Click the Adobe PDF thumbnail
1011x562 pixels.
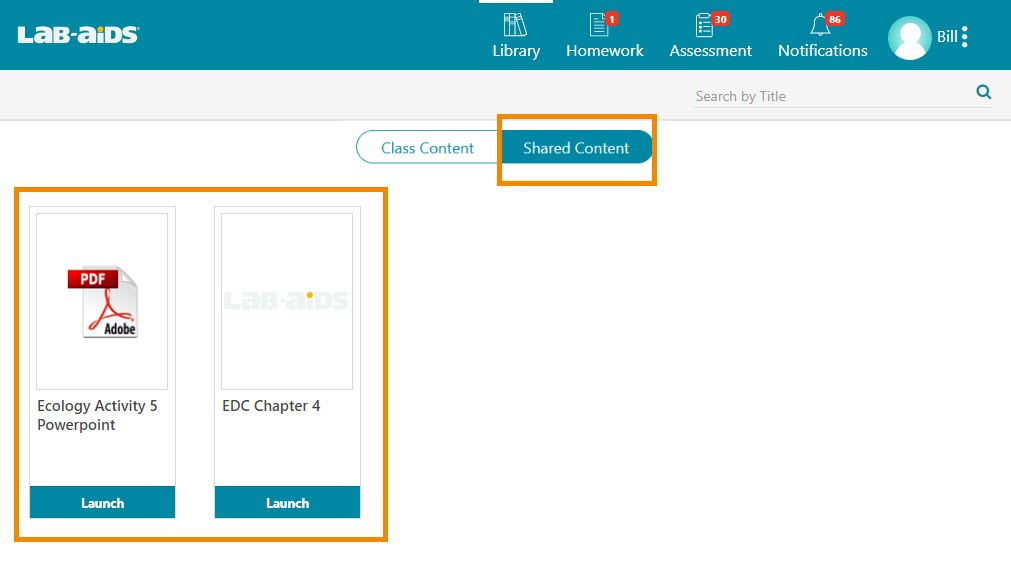[102, 301]
